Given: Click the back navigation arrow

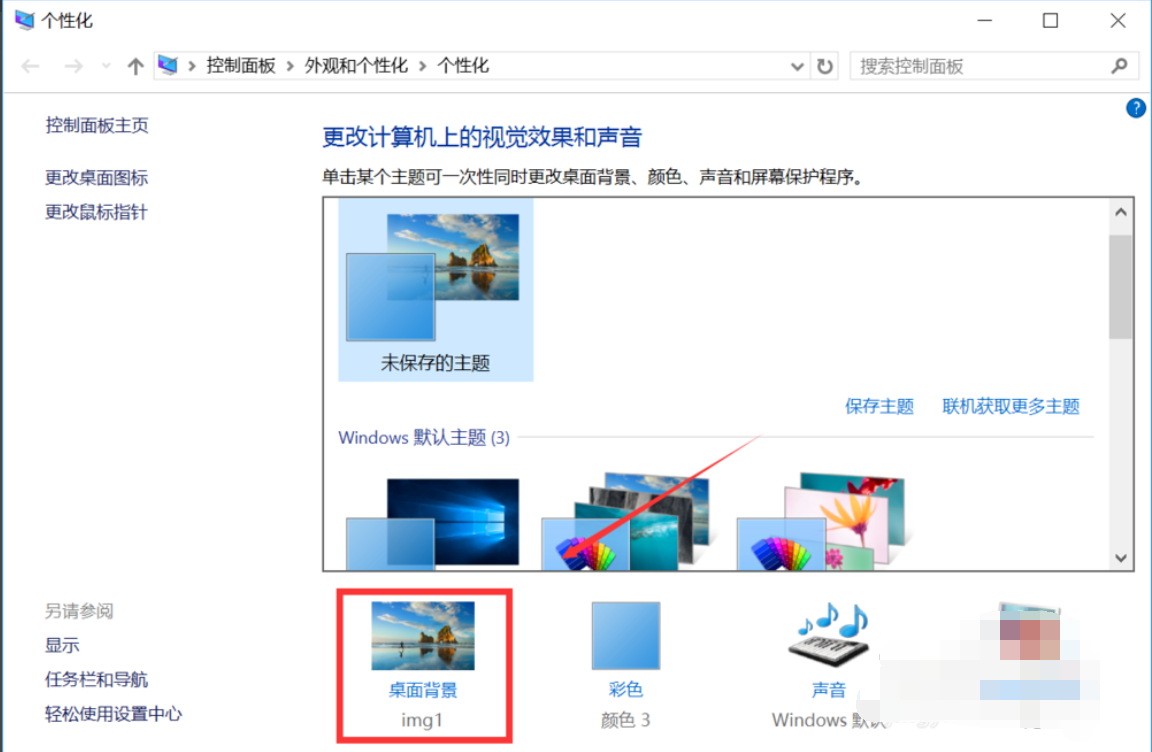Looking at the screenshot, I should coord(30,65).
